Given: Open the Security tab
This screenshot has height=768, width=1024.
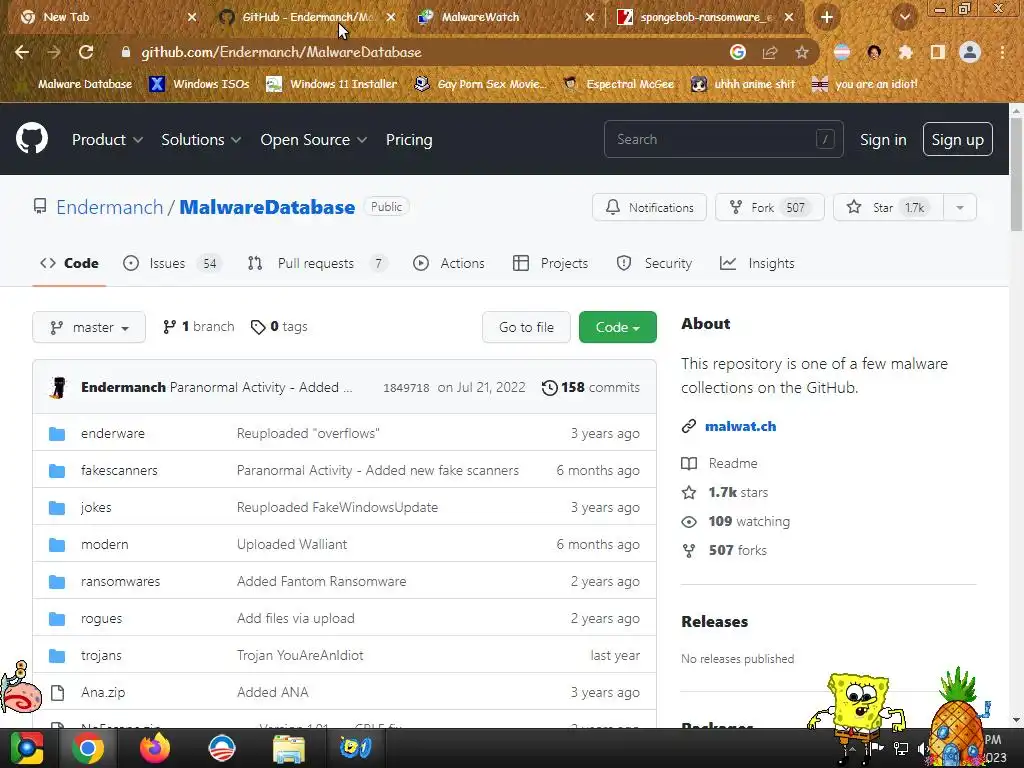Looking at the screenshot, I should click(654, 263).
